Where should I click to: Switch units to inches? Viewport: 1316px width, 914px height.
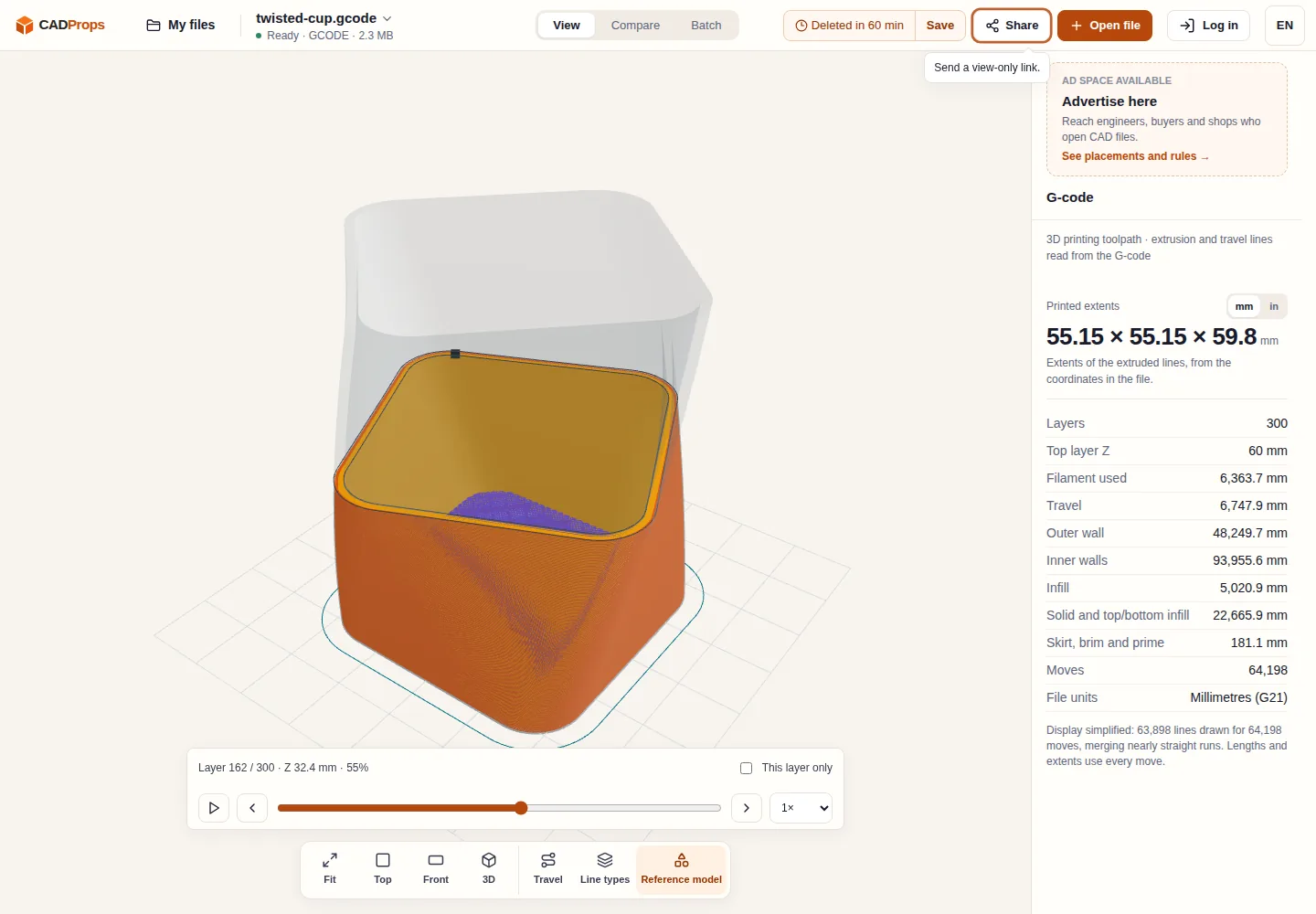pyautogui.click(x=1273, y=306)
